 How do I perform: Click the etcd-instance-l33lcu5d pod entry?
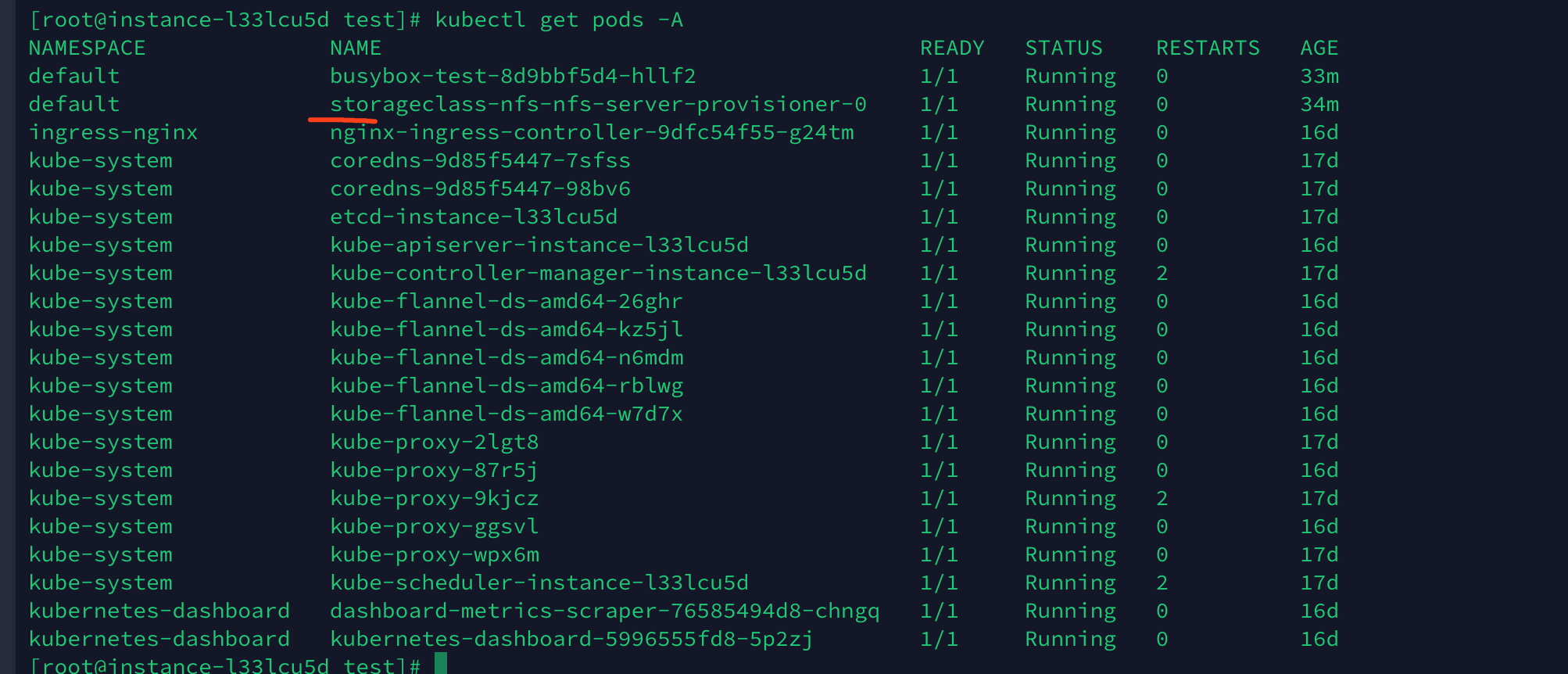[474, 217]
